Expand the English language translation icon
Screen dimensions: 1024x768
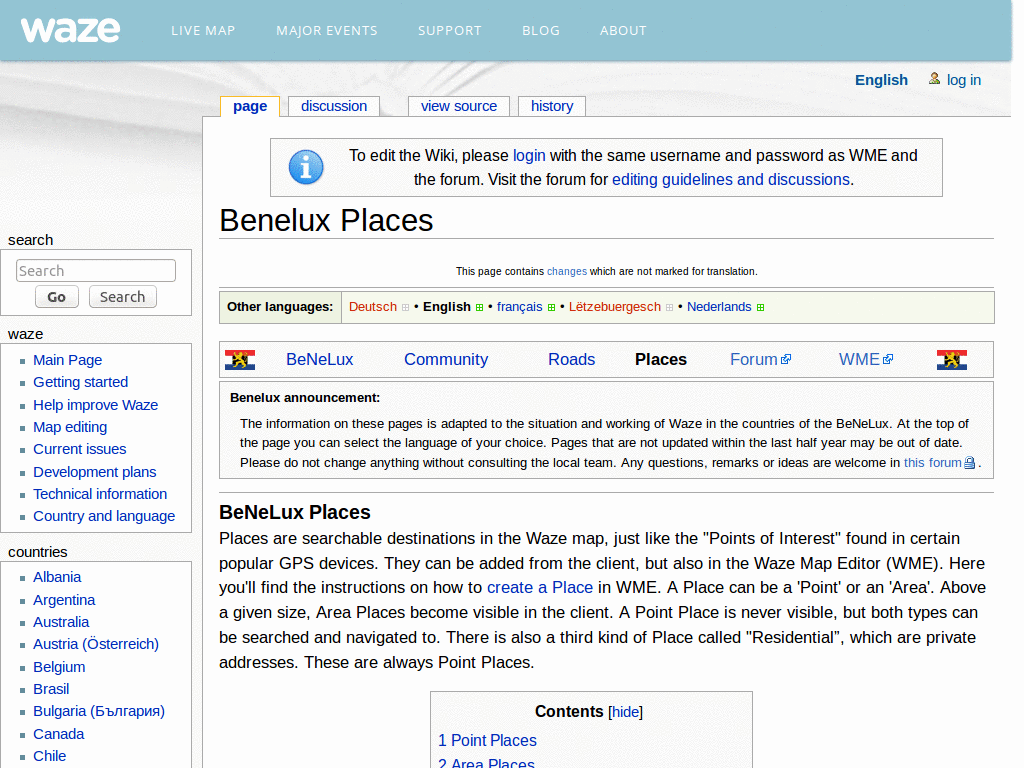coord(479,307)
